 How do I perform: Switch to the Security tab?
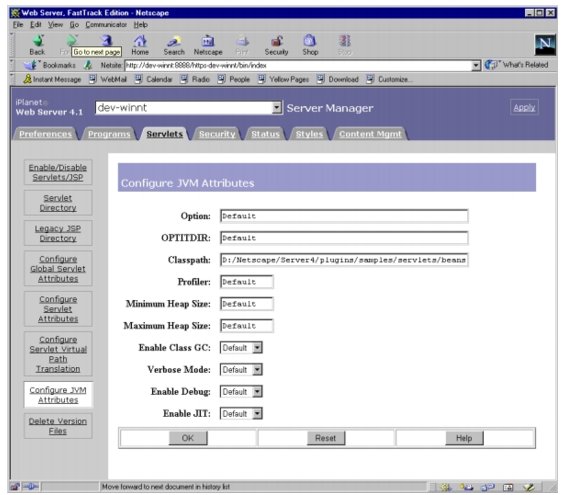(x=217, y=134)
